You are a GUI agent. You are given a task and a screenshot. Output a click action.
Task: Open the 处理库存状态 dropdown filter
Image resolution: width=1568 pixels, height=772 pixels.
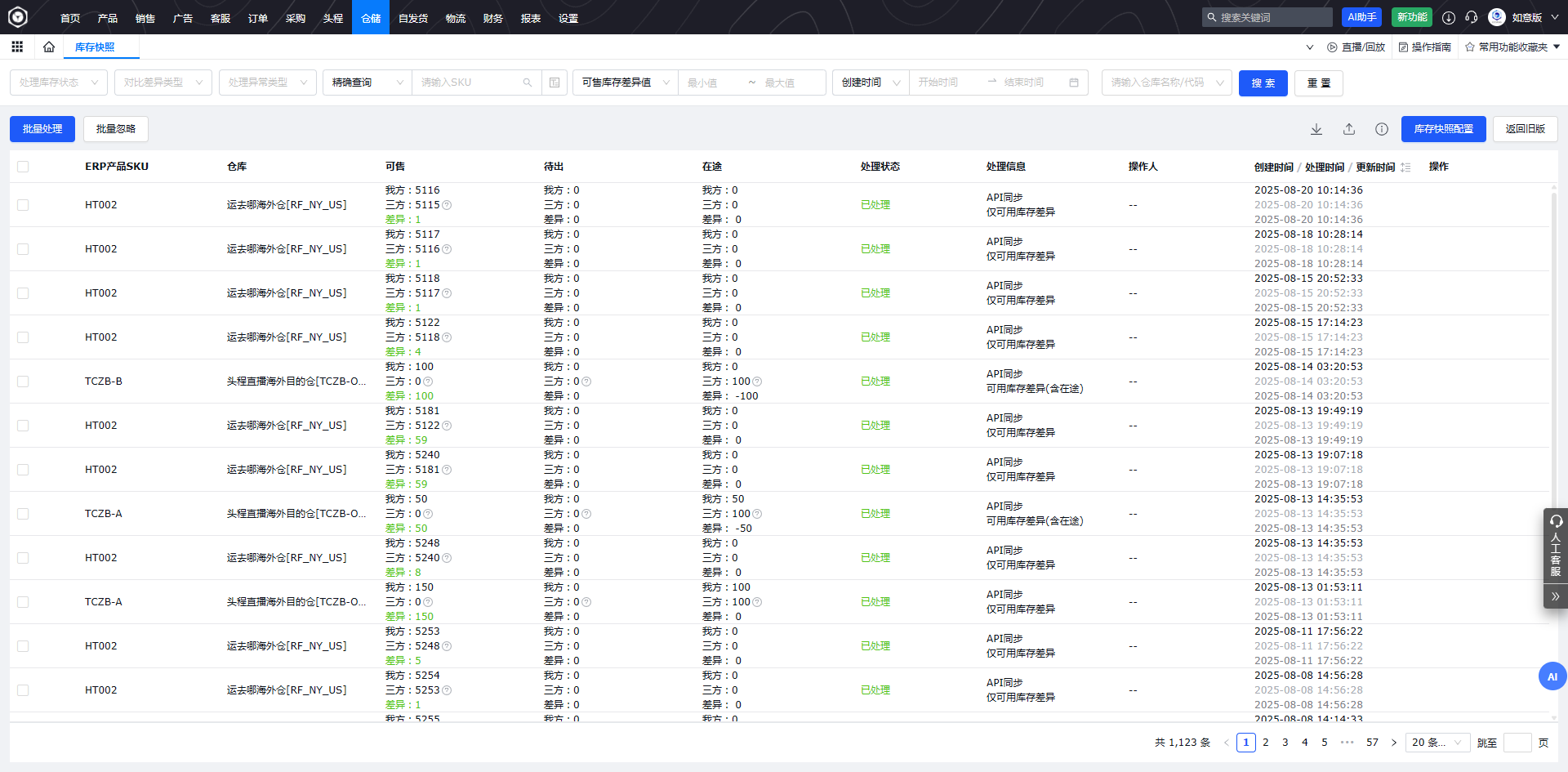(x=59, y=83)
